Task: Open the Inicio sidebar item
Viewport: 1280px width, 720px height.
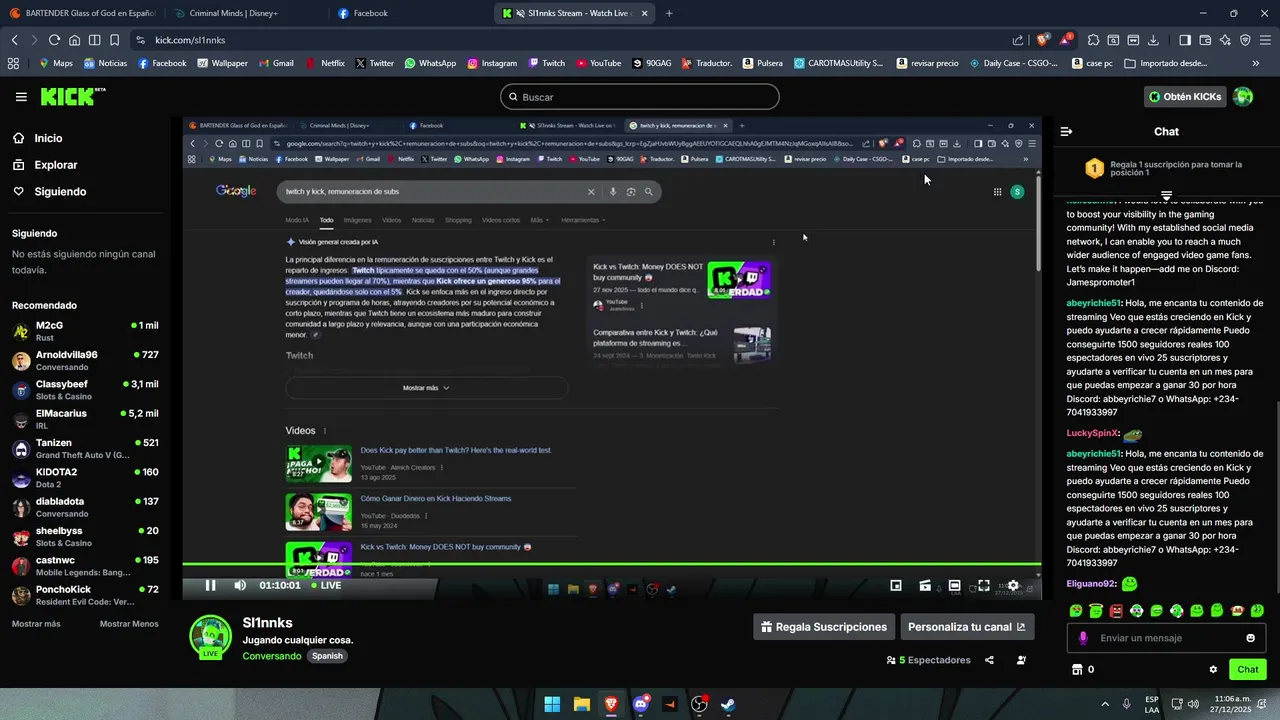Action: (x=48, y=138)
